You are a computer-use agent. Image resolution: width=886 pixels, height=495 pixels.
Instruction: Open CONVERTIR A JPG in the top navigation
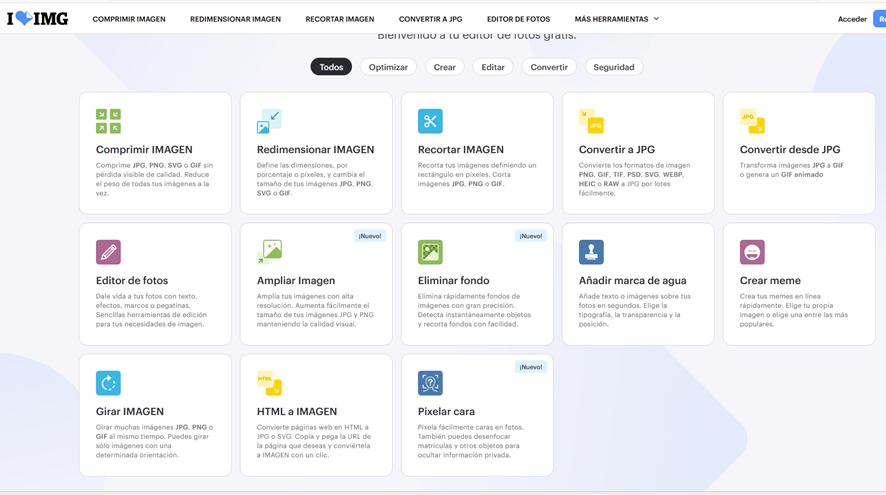click(431, 19)
